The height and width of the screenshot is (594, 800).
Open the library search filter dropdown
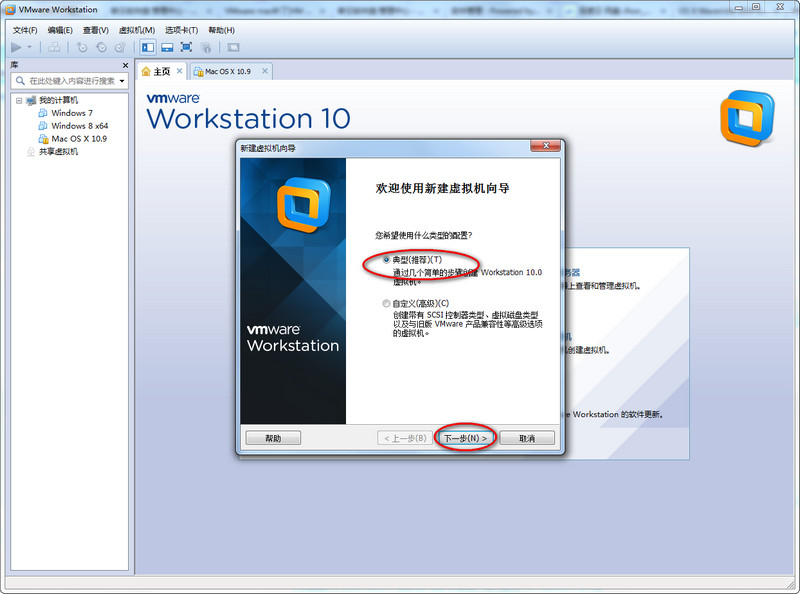(122, 81)
